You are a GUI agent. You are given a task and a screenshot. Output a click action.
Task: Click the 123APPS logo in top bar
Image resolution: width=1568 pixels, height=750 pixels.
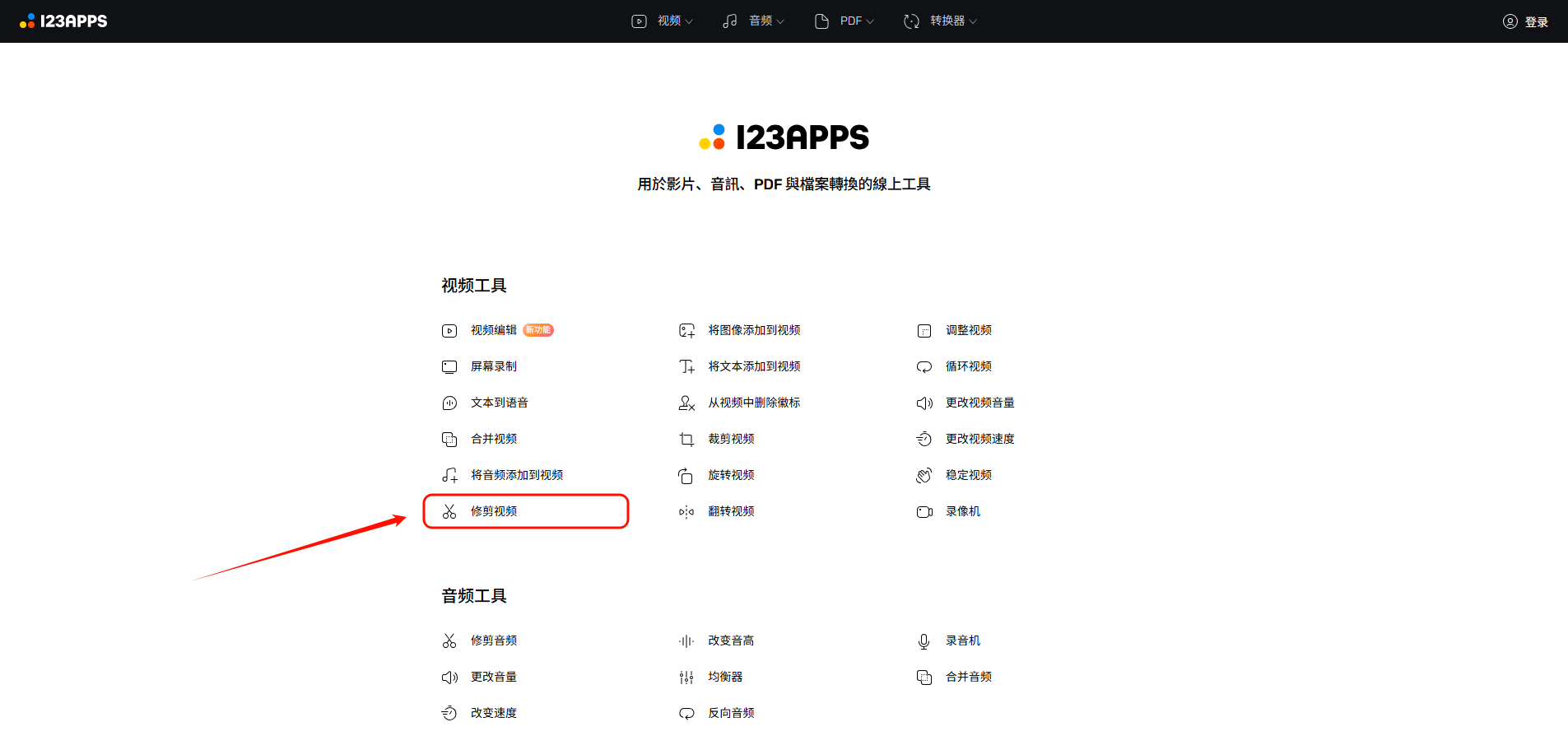[63, 21]
